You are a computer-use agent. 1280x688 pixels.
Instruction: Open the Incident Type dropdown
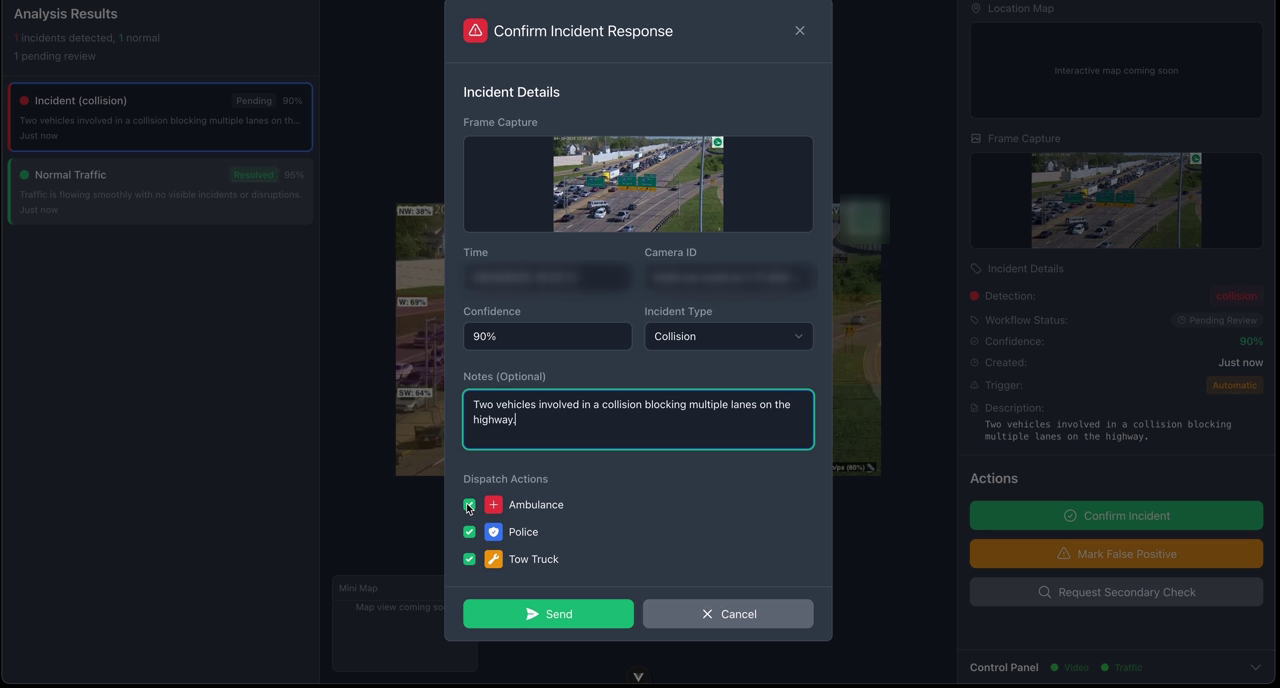point(728,336)
